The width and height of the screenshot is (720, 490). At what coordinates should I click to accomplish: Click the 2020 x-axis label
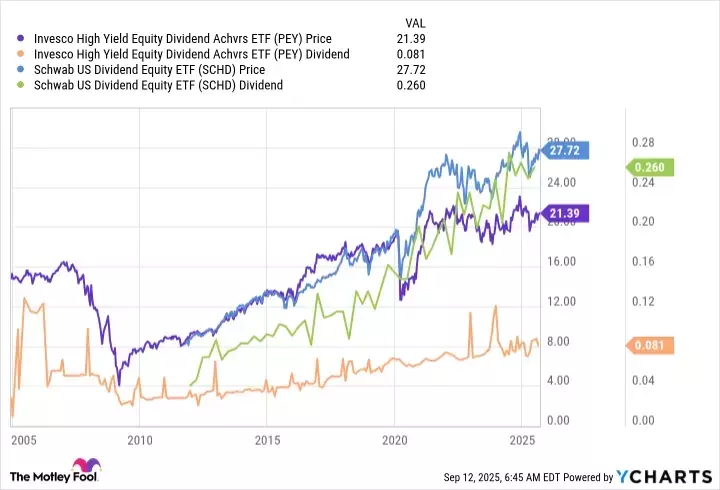coord(395,440)
